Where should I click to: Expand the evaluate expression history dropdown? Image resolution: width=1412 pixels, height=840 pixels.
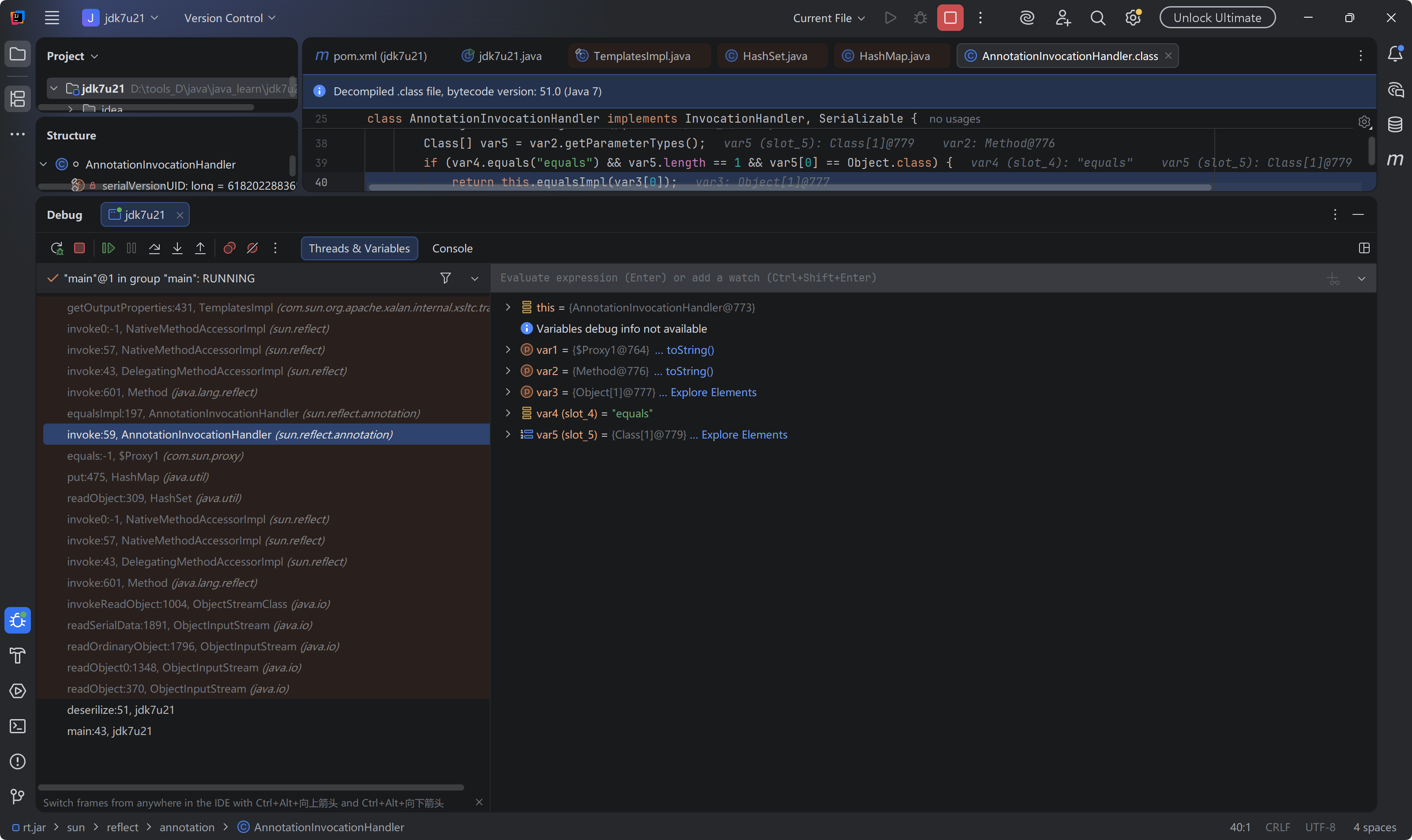1362,278
